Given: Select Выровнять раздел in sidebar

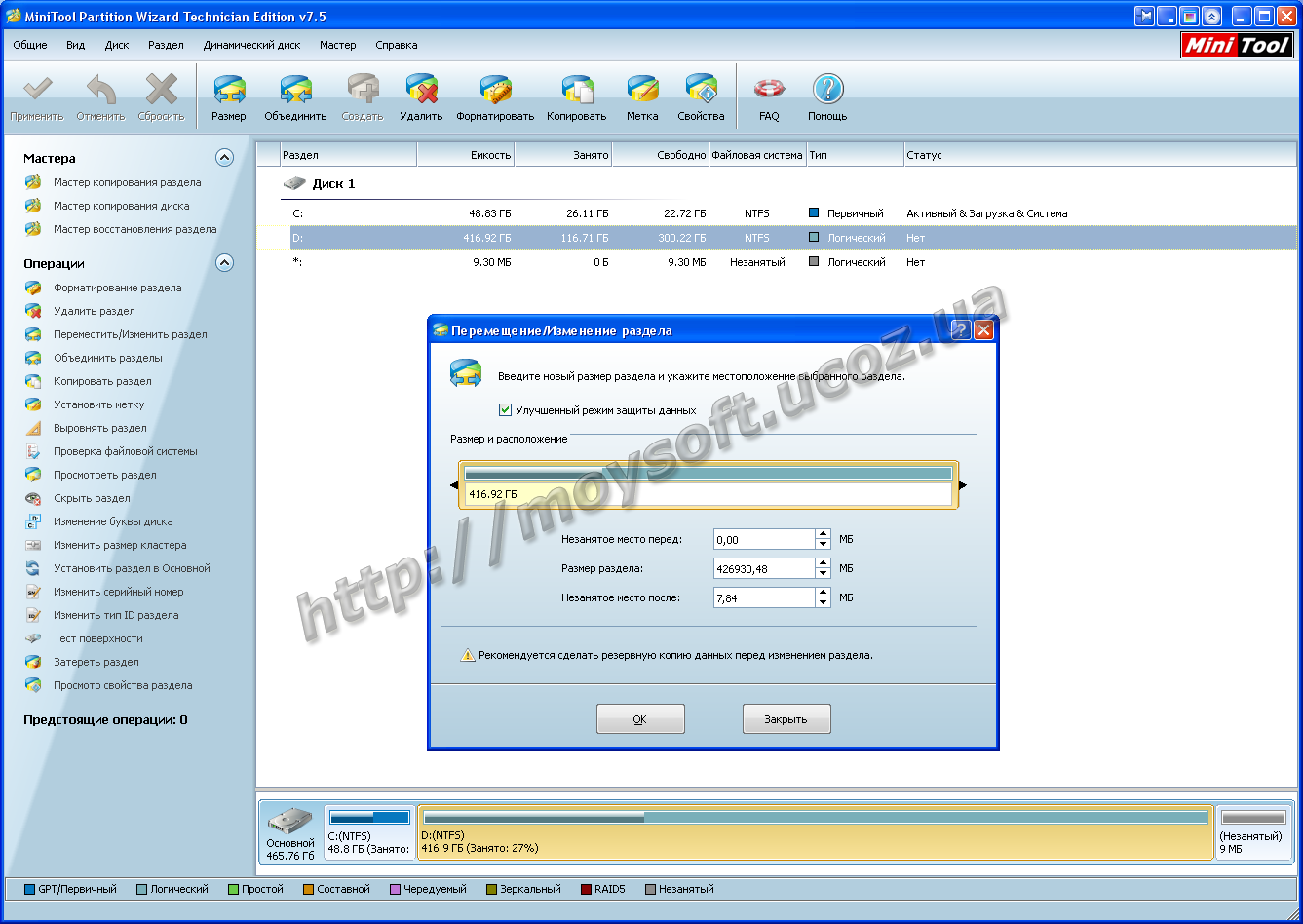Looking at the screenshot, I should point(99,428).
